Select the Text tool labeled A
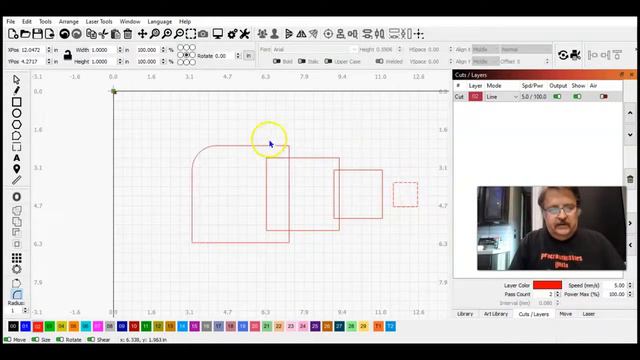Viewport: 640px width, 360px height. pos(16,158)
